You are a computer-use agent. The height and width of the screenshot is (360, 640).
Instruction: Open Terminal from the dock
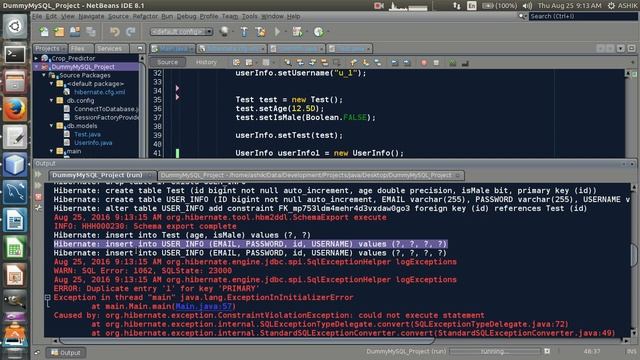click(15, 54)
